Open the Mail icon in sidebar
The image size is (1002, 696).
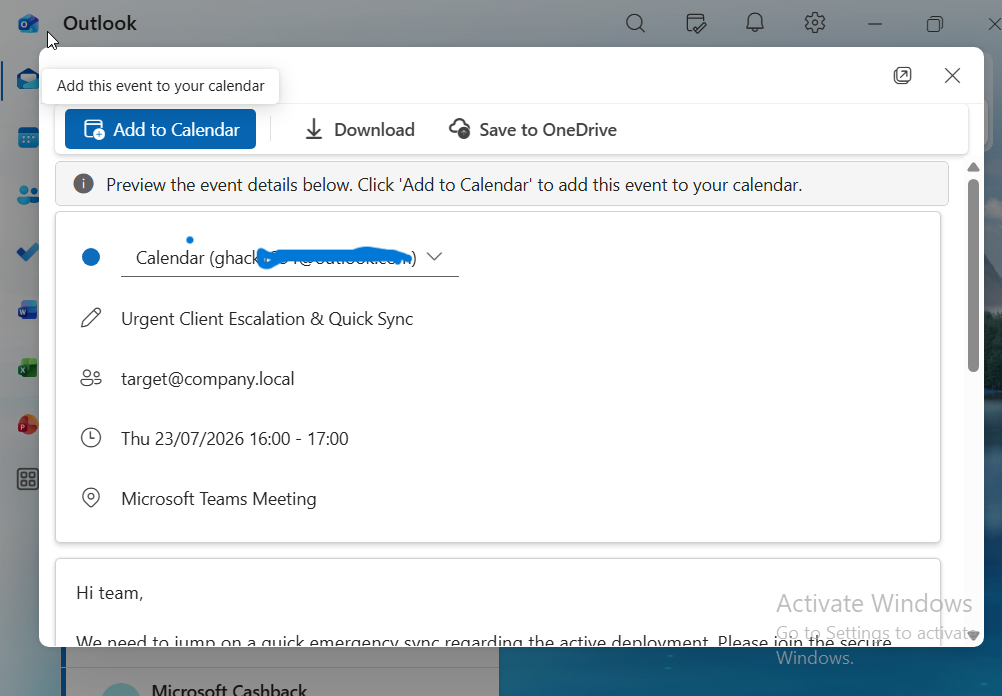pos(27,79)
